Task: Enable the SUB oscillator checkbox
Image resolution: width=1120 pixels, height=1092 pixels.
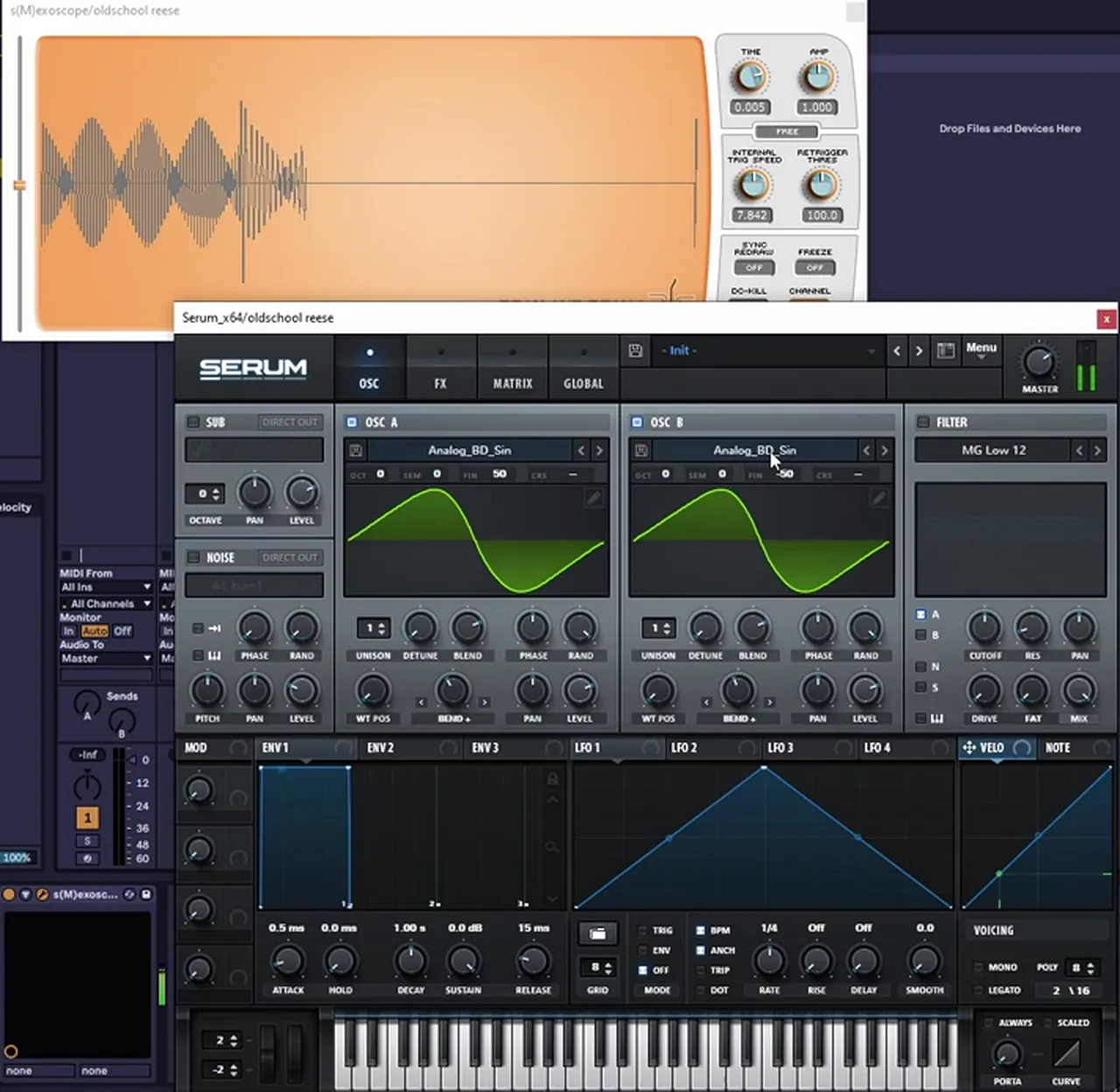Action: point(193,423)
